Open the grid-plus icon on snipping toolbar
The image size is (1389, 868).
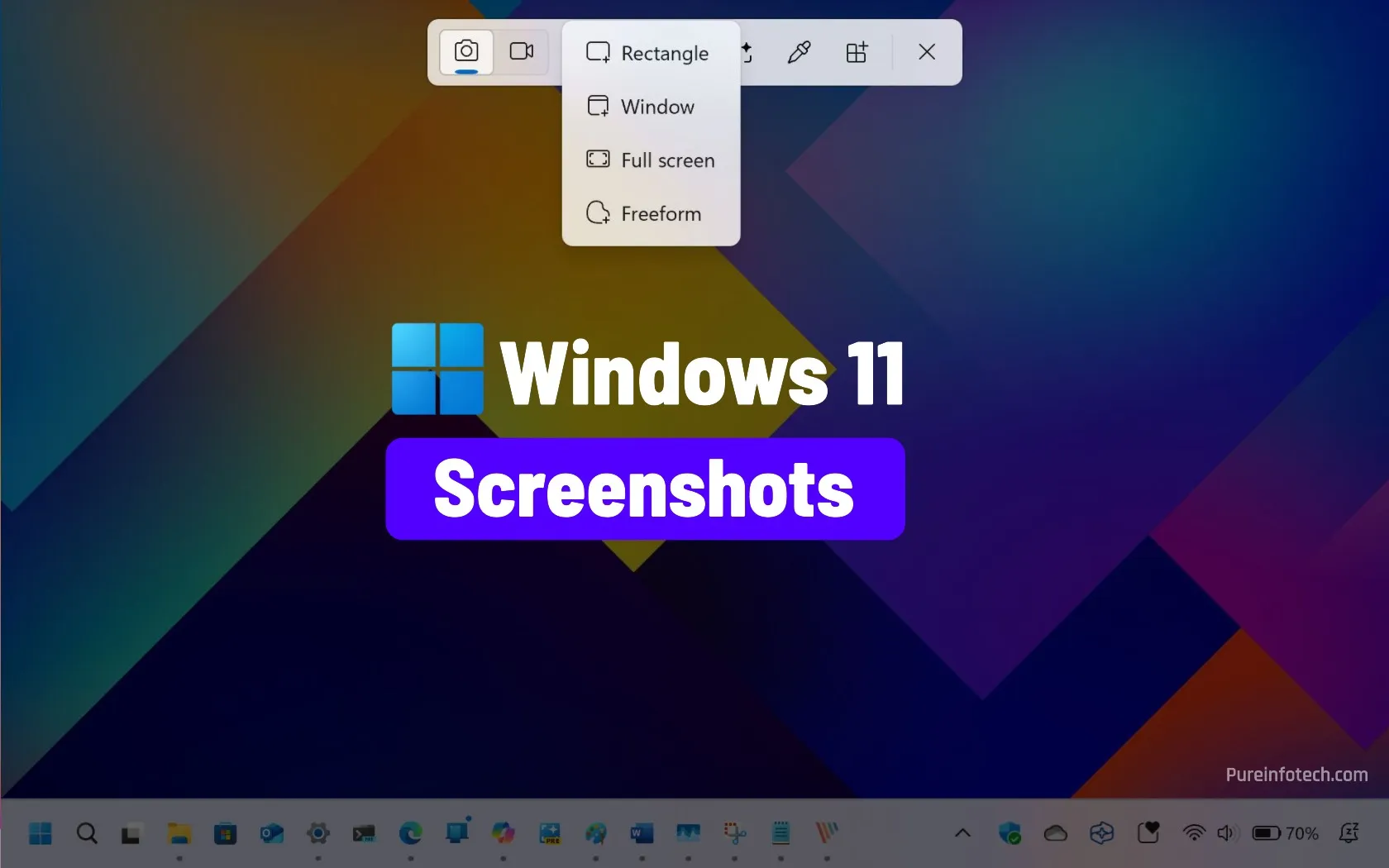tap(857, 53)
